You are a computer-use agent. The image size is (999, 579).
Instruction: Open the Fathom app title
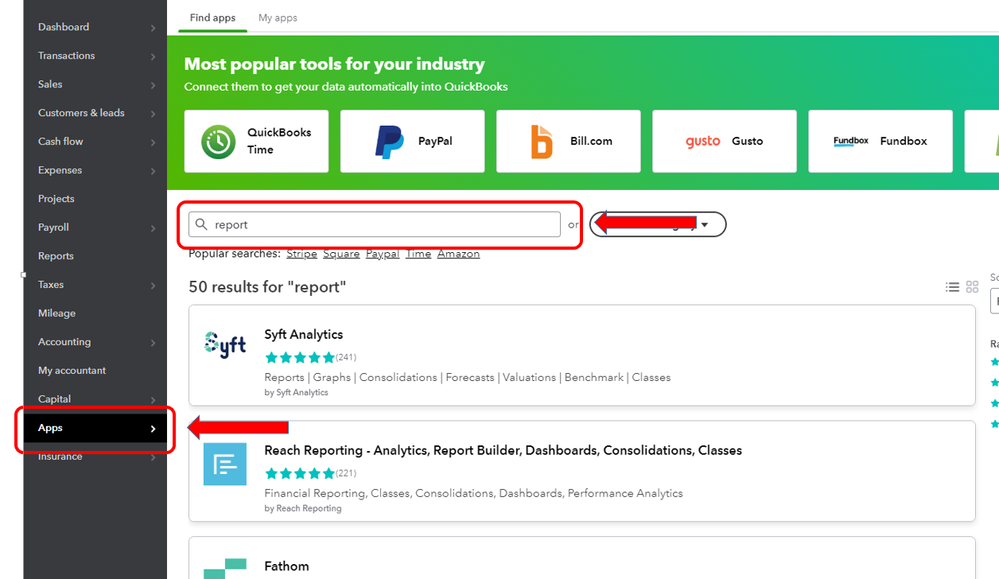point(286,566)
